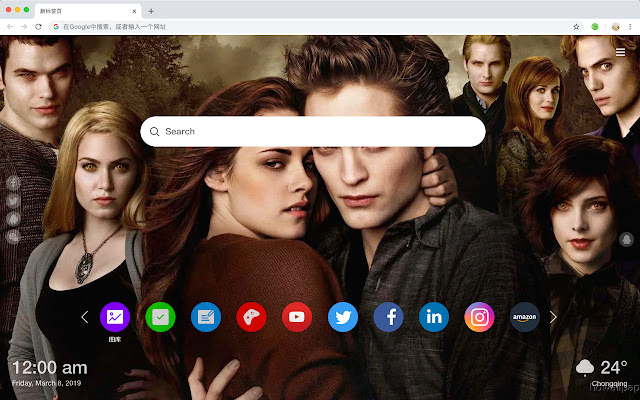Go back in browser history

pyautogui.click(x=10, y=27)
